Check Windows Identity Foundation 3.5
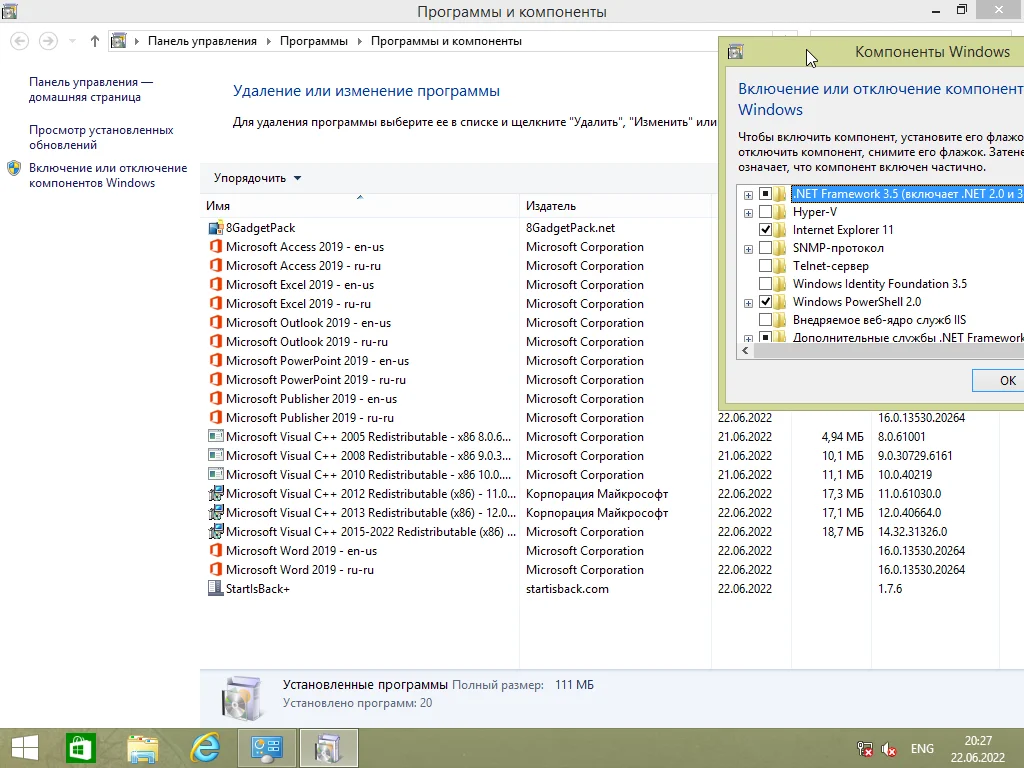 [x=765, y=284]
